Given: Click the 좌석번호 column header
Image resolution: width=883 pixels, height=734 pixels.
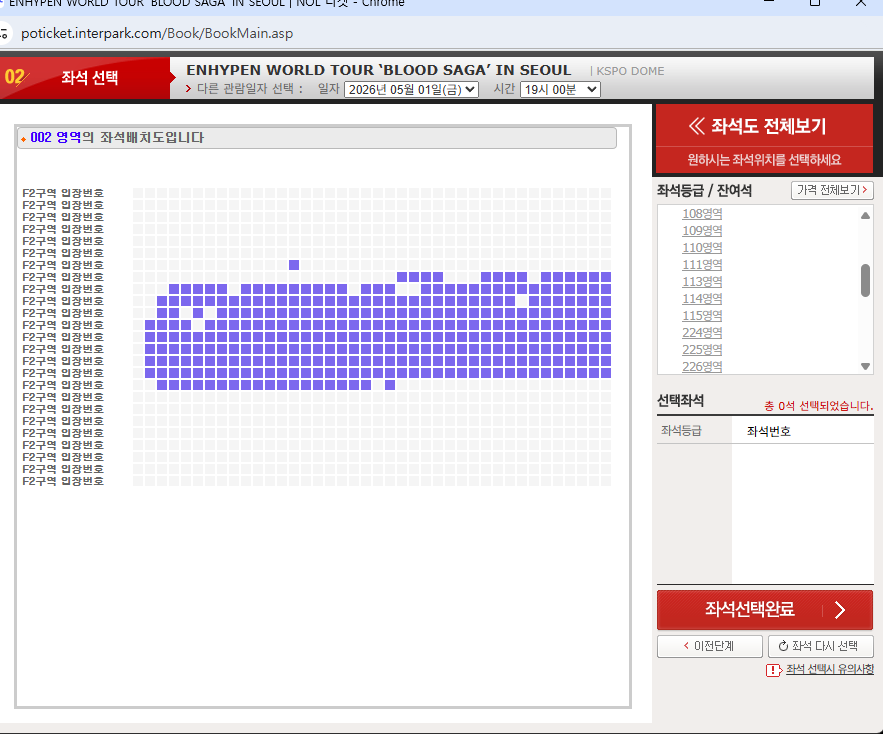Looking at the screenshot, I should [769, 431].
